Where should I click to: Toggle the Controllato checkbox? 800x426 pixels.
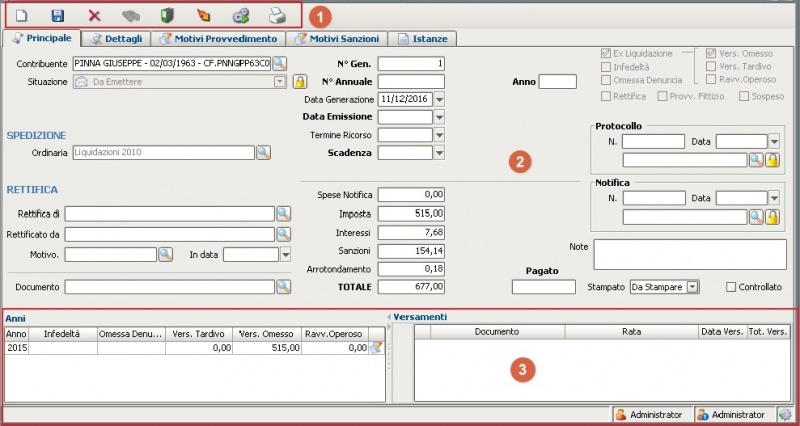[x=731, y=287]
